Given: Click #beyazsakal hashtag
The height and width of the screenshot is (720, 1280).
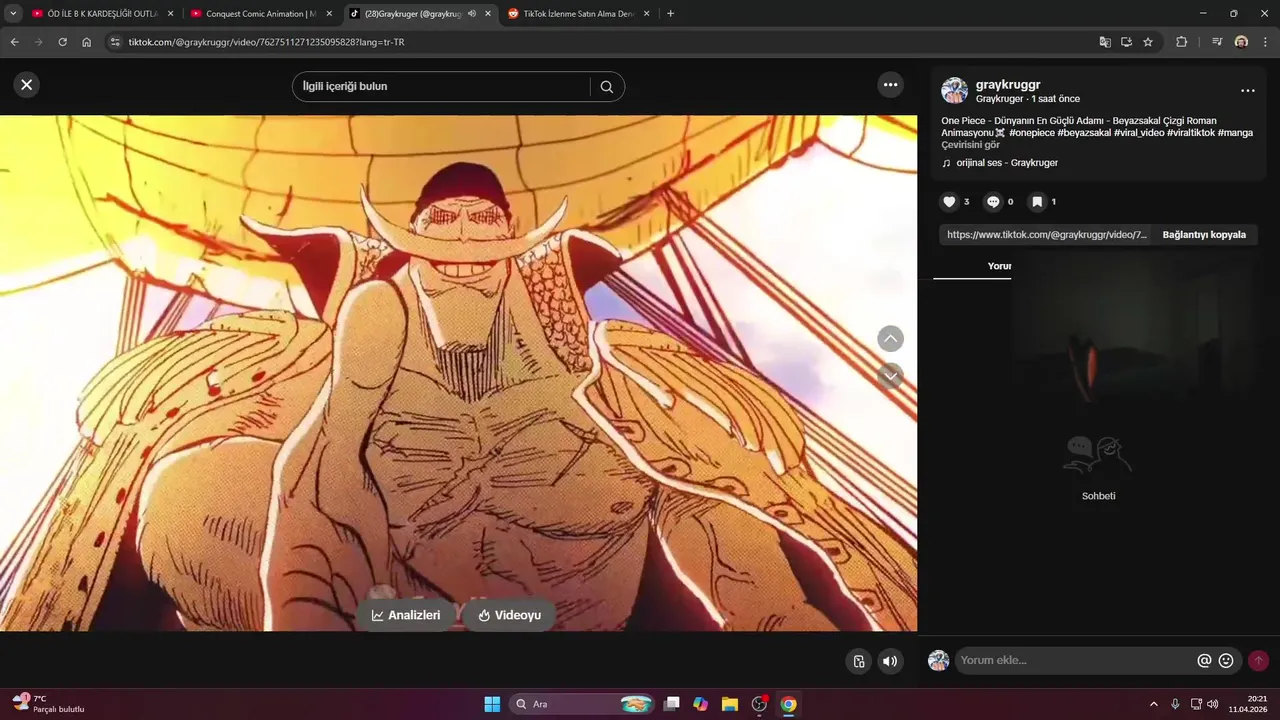Looking at the screenshot, I should click(x=1084, y=133).
